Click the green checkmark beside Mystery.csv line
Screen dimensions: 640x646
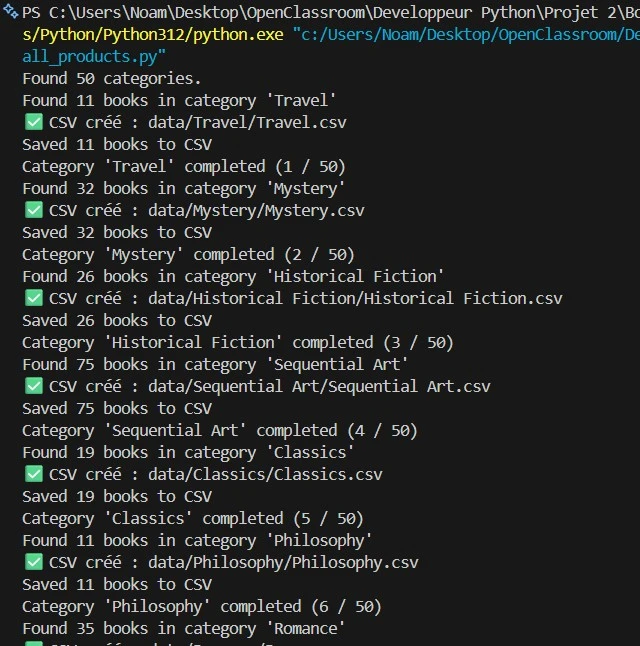(33, 211)
